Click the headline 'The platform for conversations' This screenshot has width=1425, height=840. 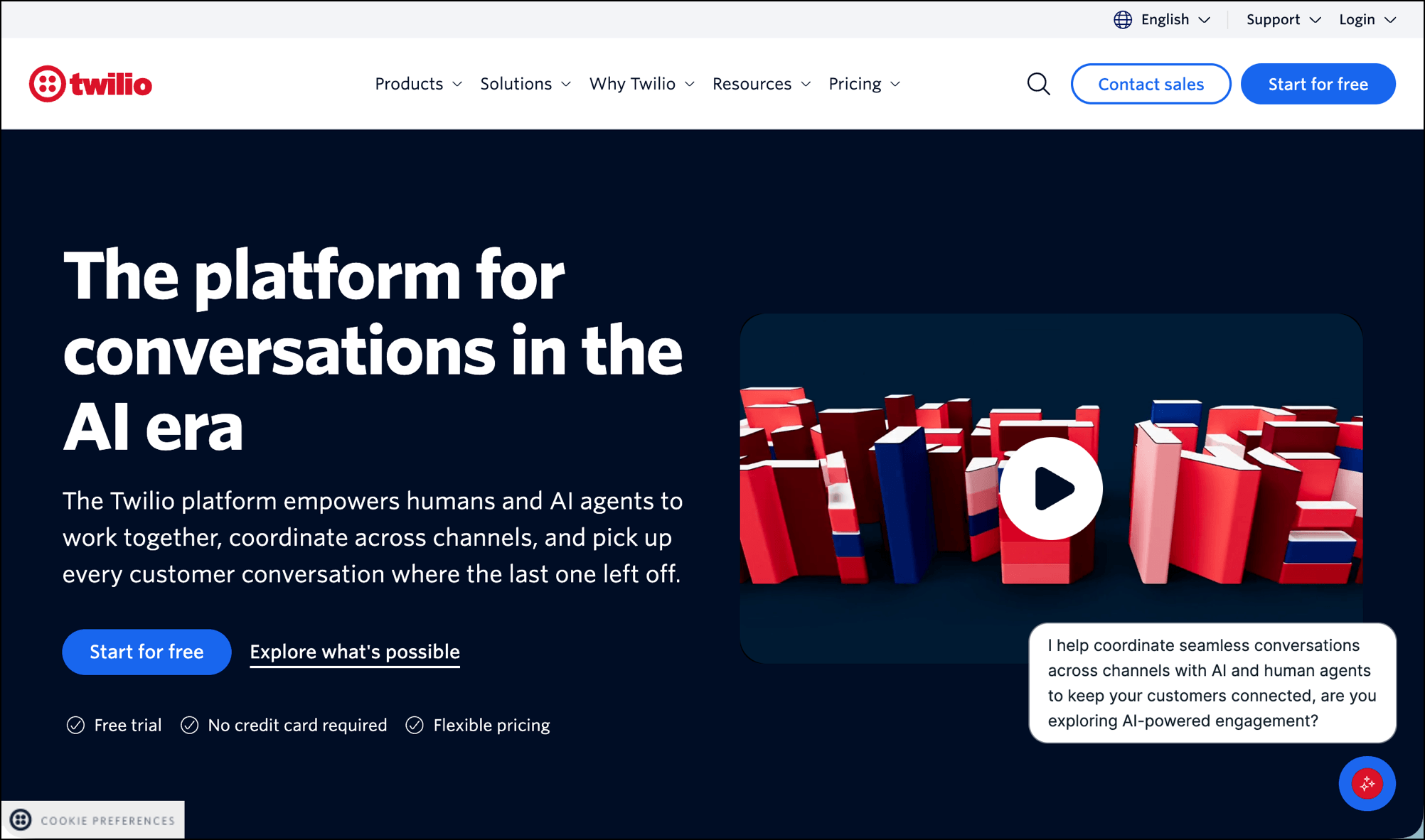tap(373, 350)
